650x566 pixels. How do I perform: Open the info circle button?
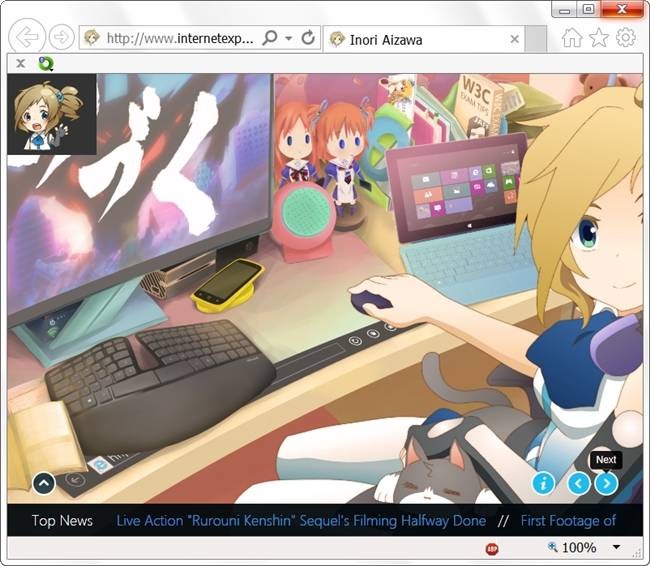point(543,483)
